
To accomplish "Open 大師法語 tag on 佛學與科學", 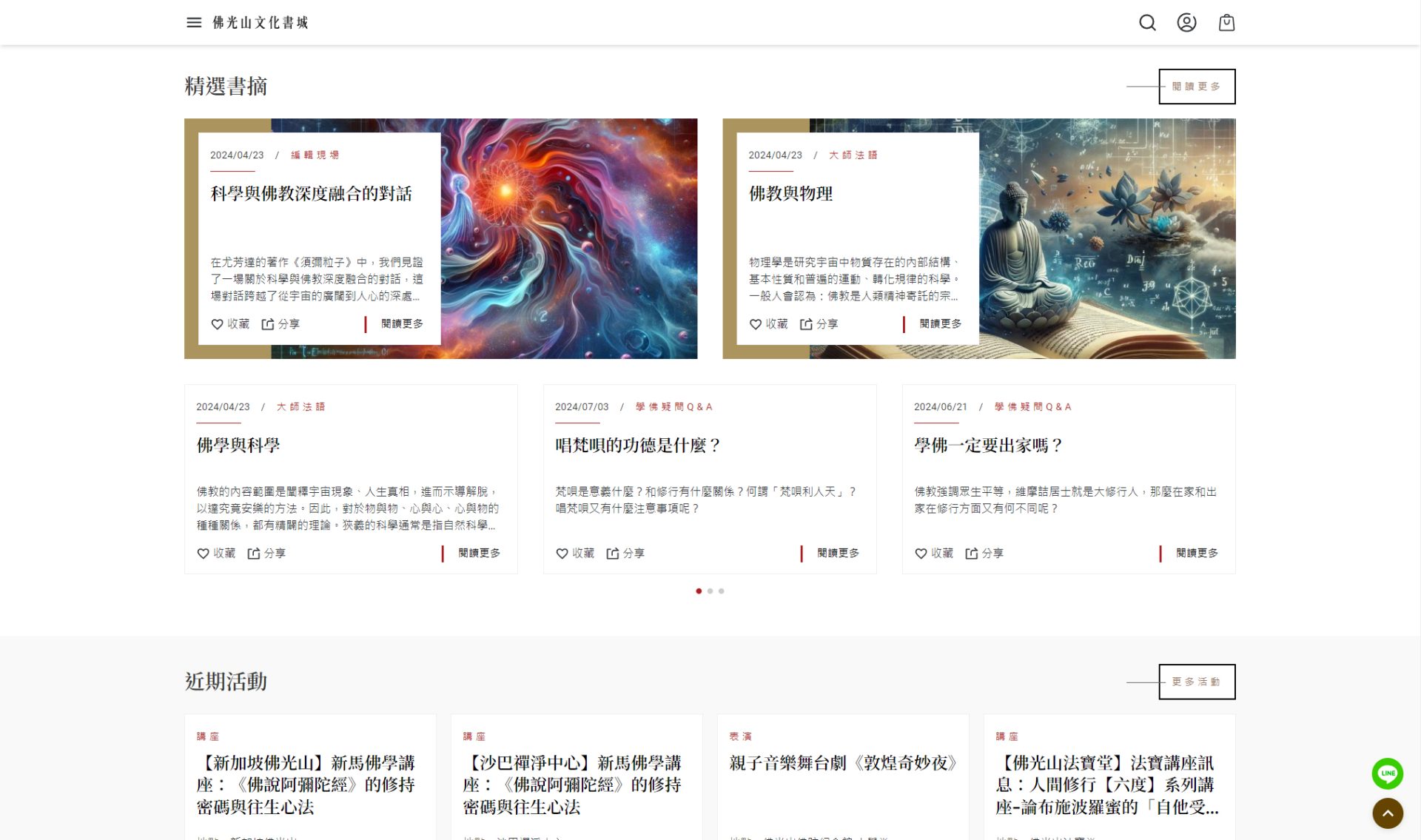I will coord(301,407).
